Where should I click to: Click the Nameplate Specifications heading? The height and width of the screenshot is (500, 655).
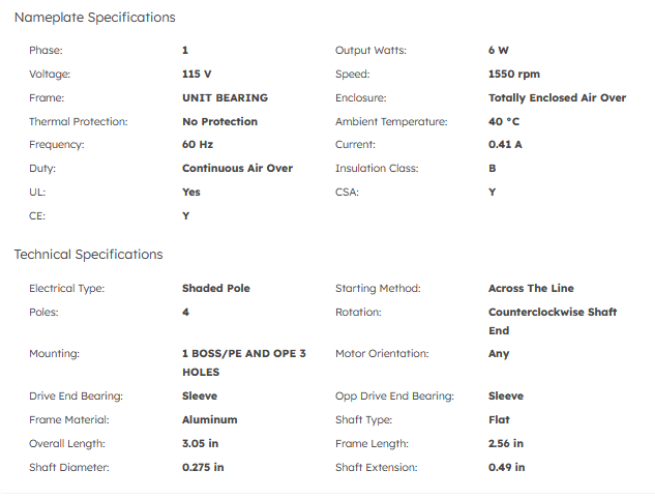[95, 17]
